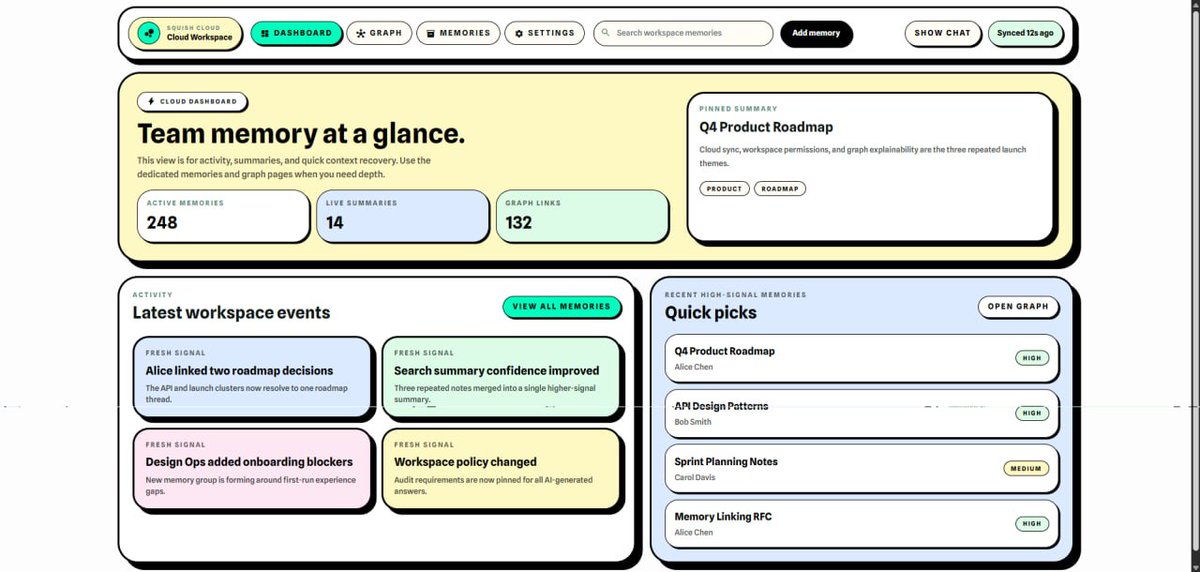
Task: Switch to the Dashboard tab
Action: (296, 33)
